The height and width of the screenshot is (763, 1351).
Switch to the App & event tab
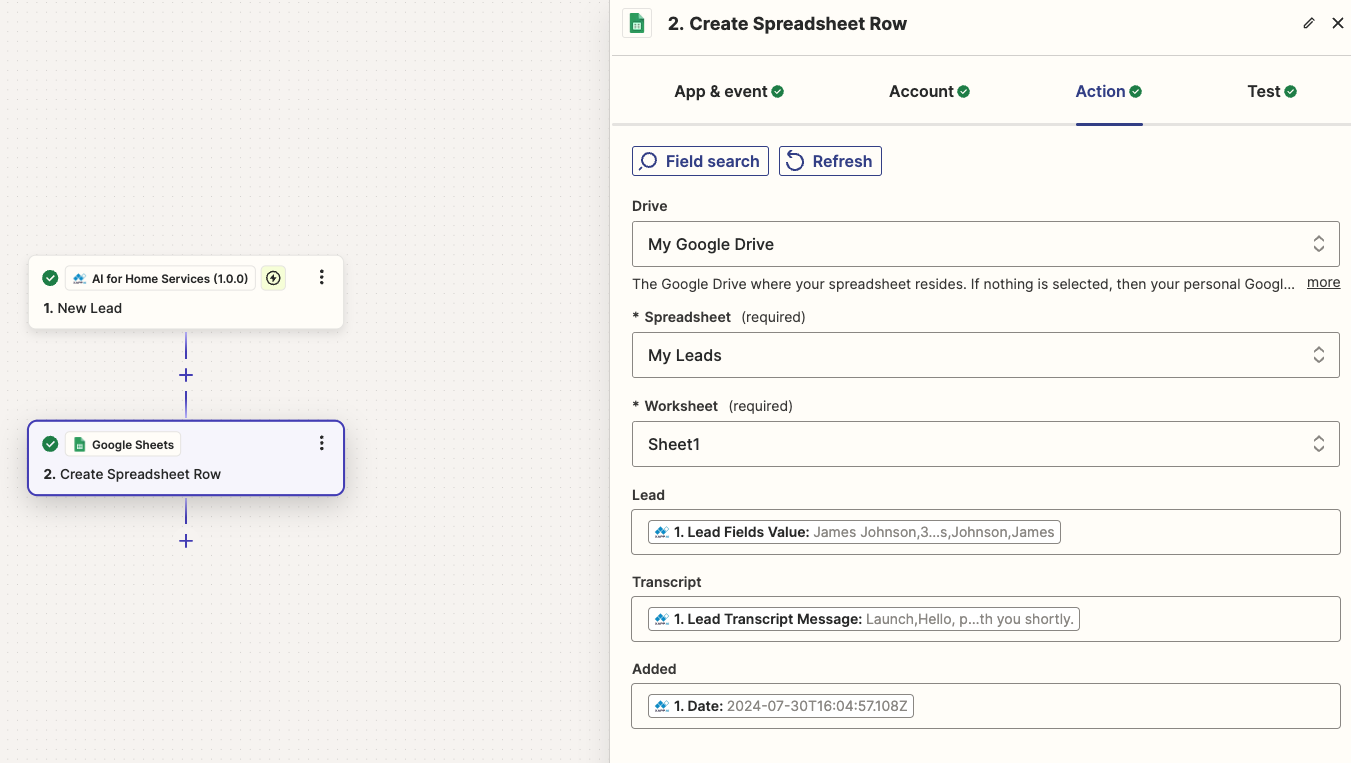[729, 91]
